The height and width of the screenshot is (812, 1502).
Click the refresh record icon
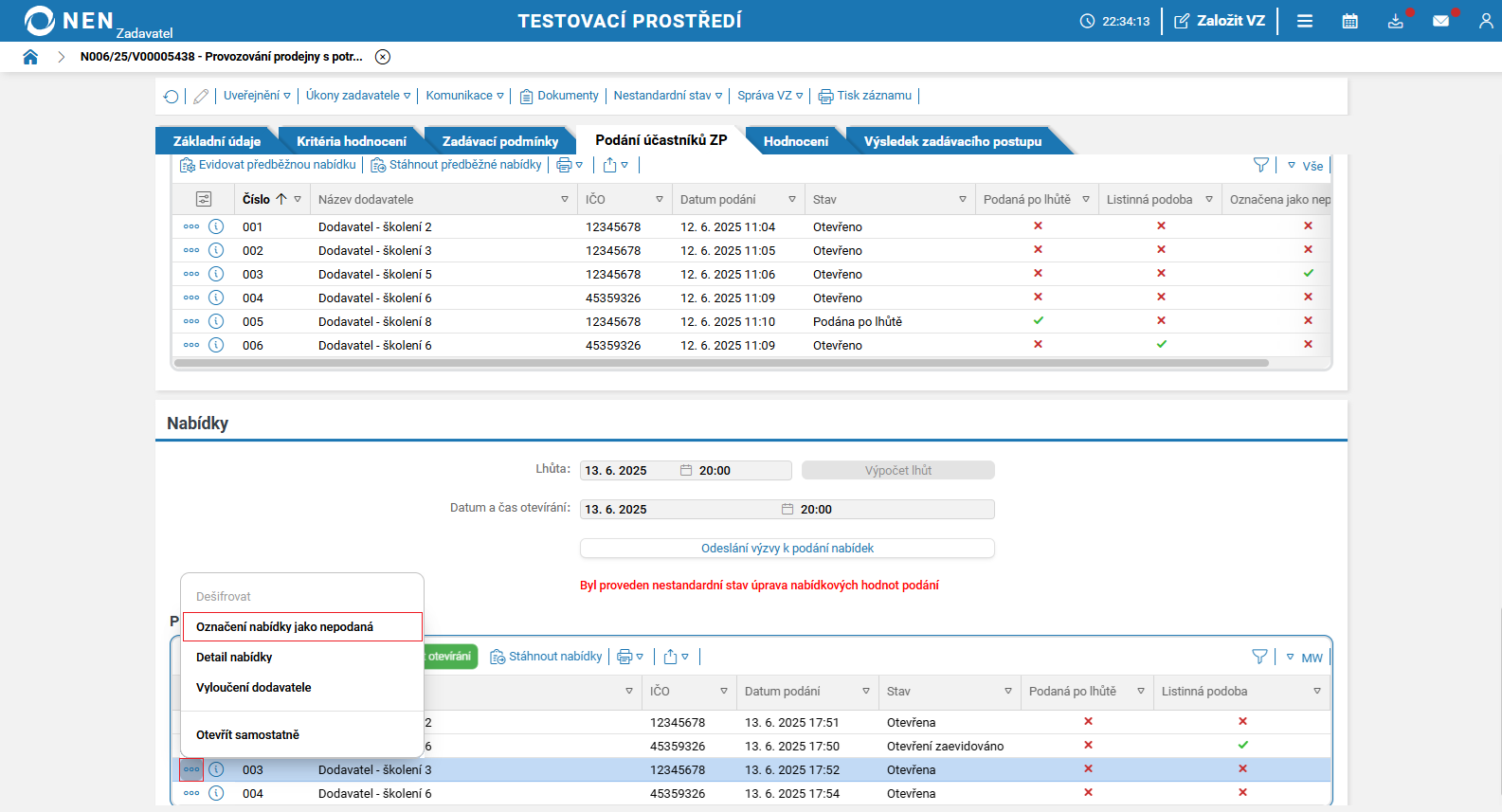click(171, 96)
